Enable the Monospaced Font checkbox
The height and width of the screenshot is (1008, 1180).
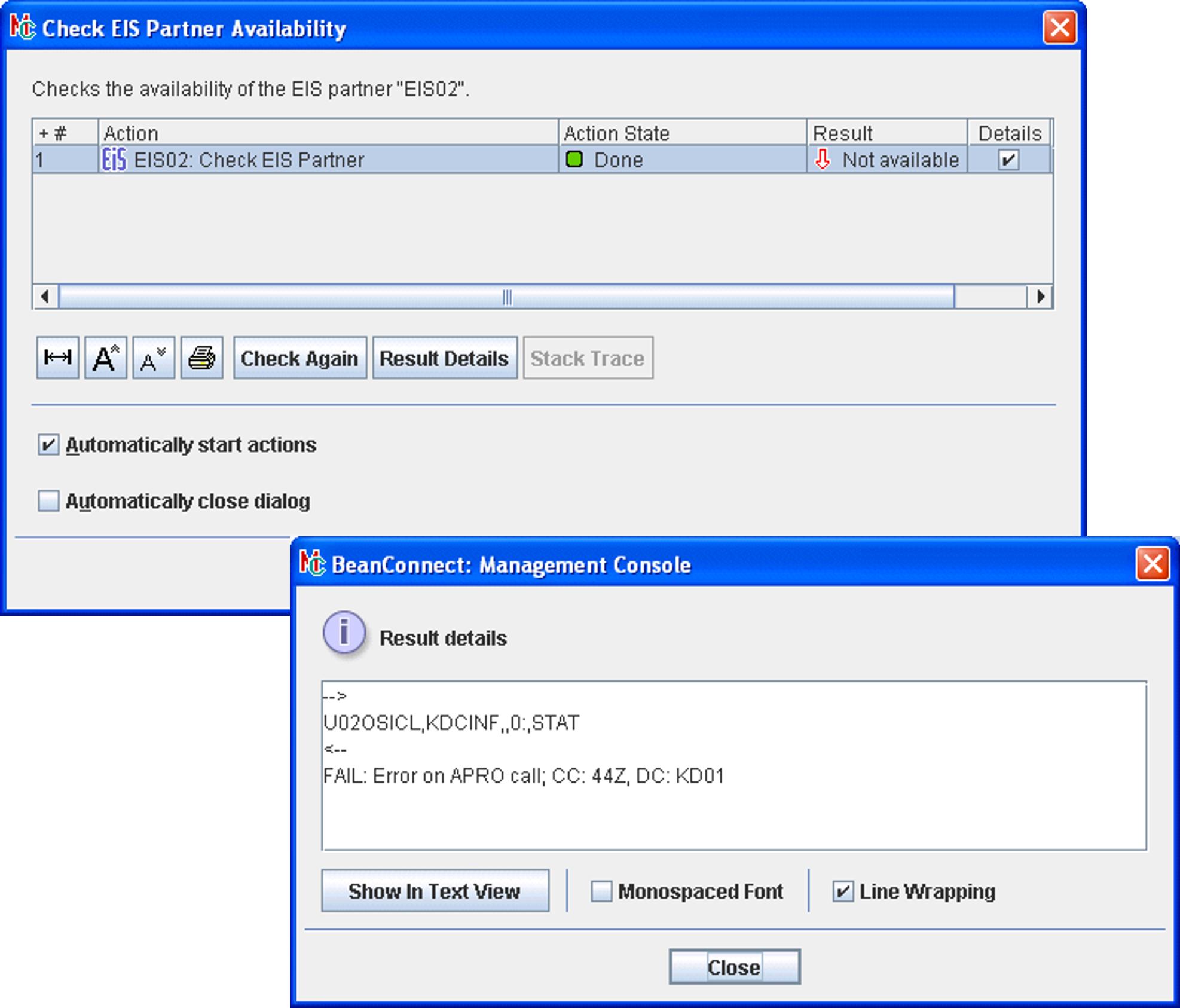pos(601,891)
